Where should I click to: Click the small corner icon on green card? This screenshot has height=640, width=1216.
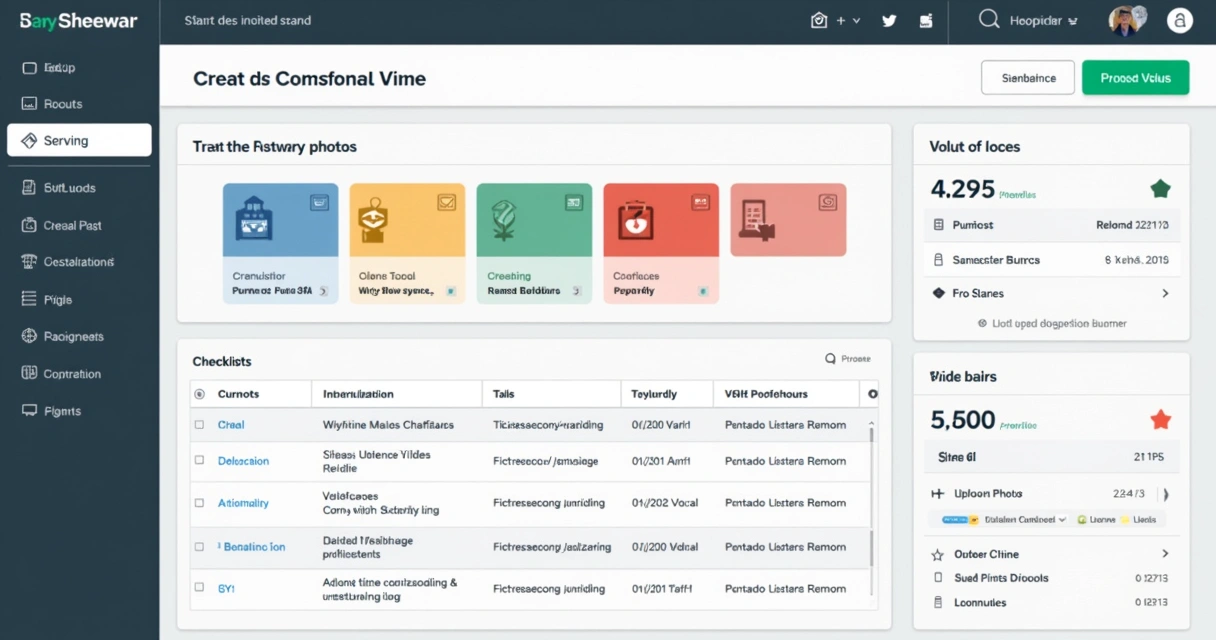[574, 202]
